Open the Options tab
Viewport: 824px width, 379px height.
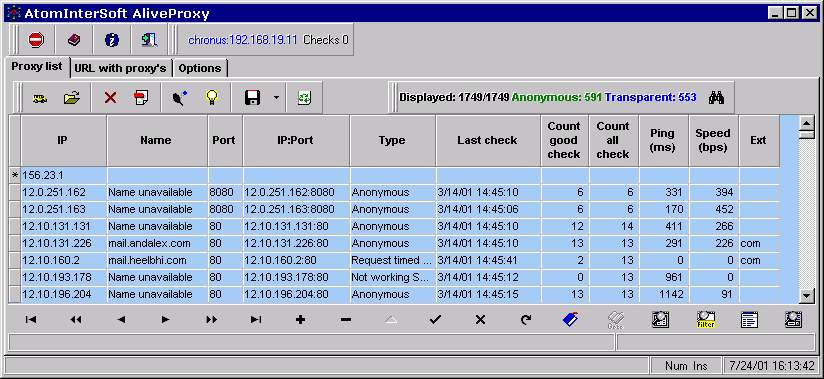[200, 68]
